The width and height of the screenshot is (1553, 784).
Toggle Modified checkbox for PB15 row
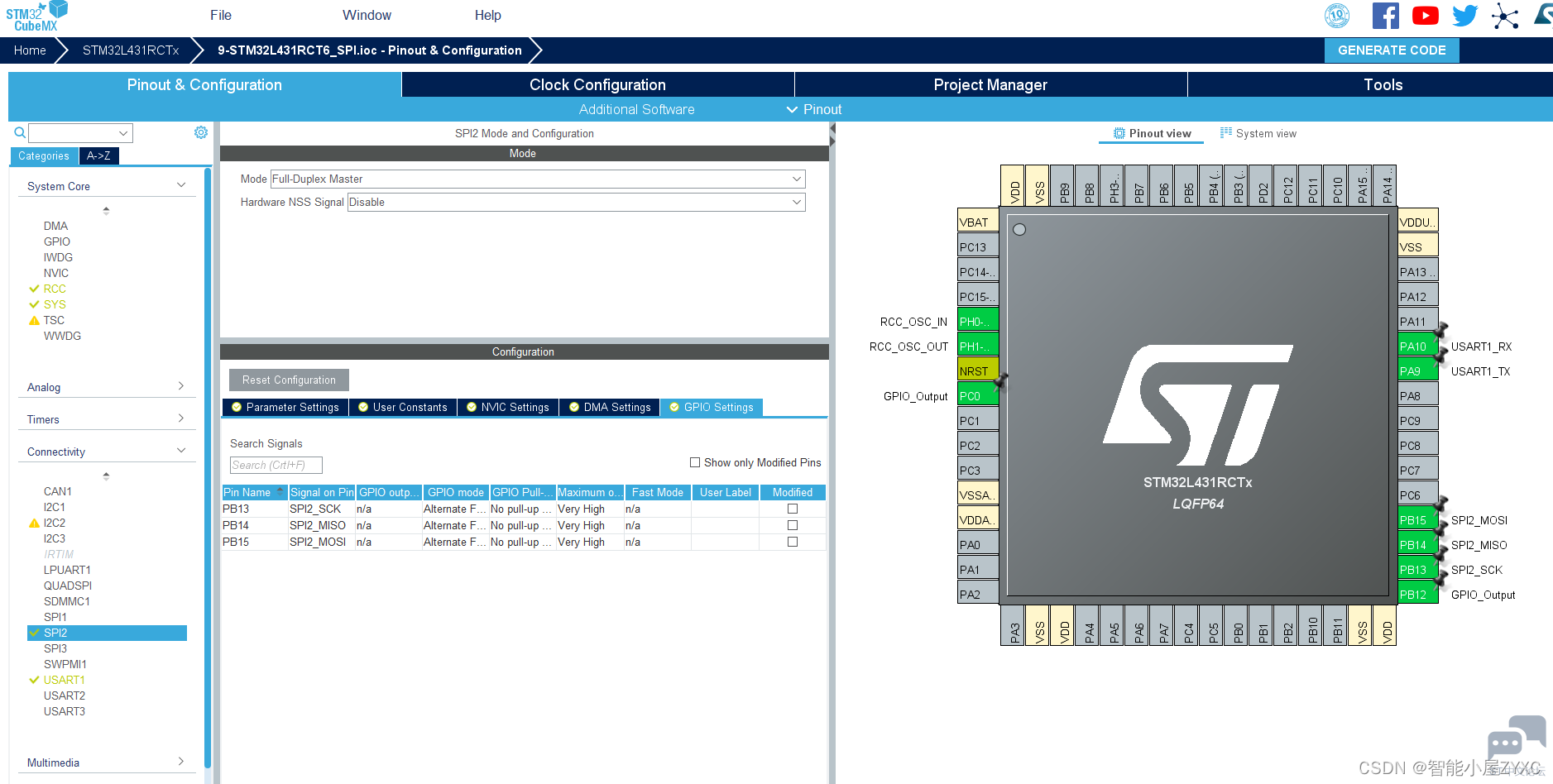click(793, 543)
